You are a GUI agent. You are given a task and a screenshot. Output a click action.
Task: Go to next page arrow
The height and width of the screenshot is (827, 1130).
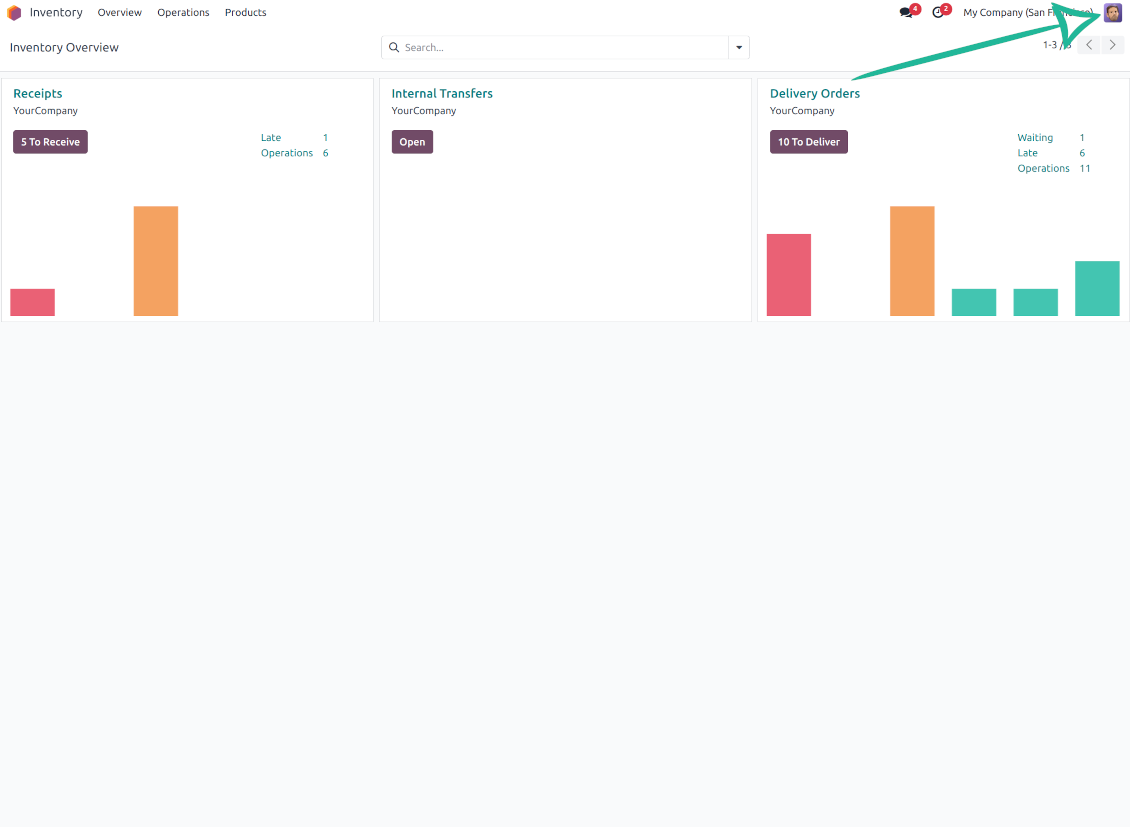(x=1113, y=45)
